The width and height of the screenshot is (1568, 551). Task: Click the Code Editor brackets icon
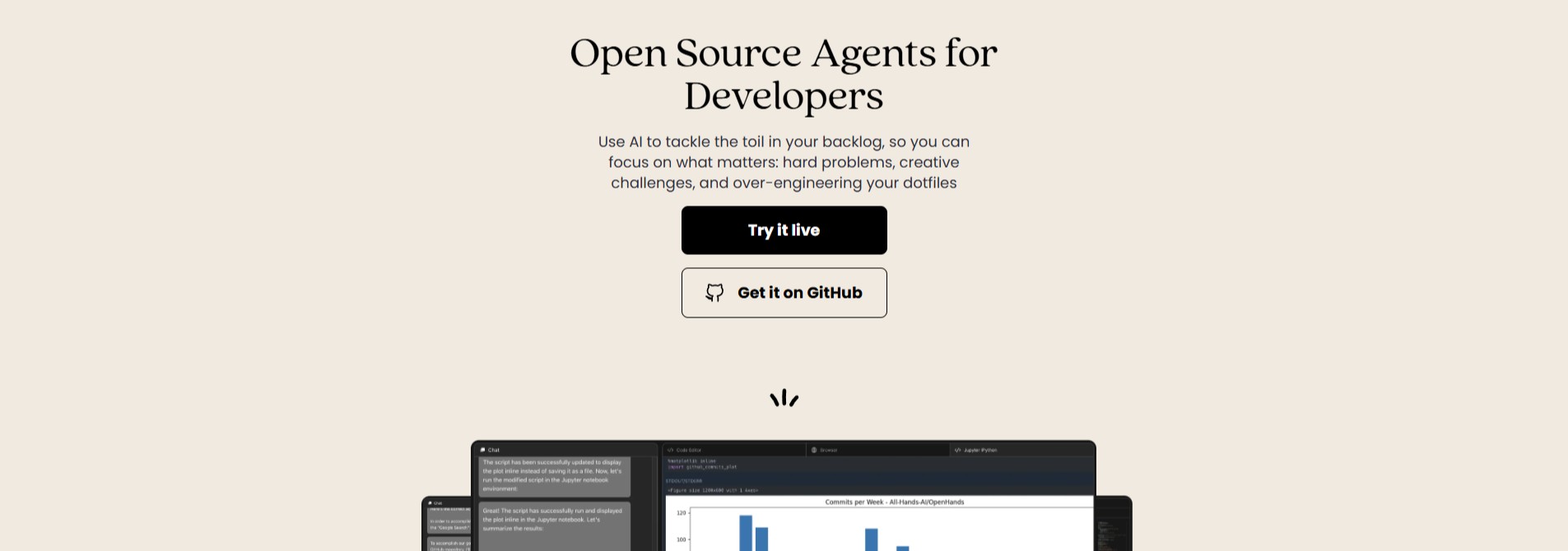click(670, 450)
